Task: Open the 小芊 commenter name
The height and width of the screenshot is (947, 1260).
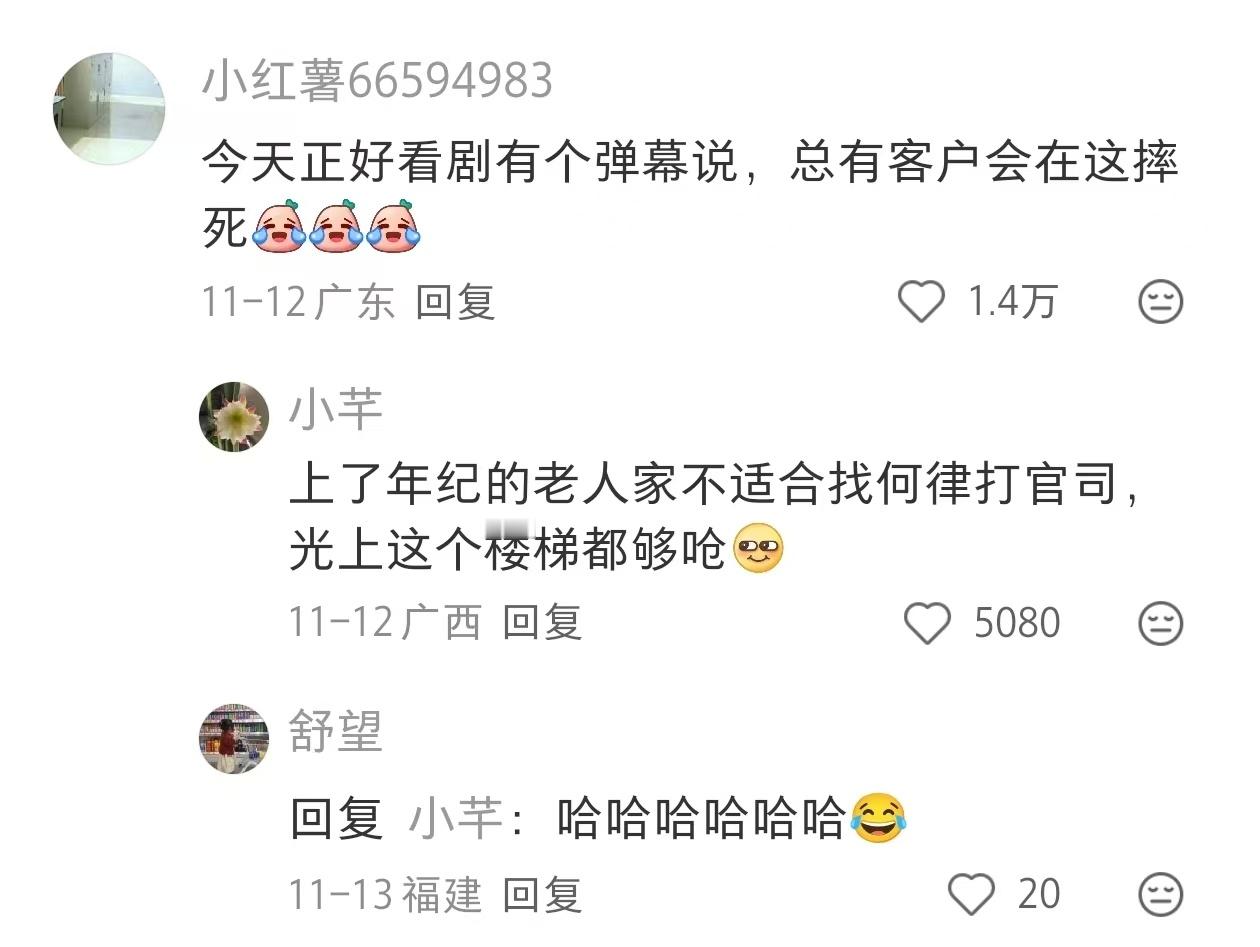Action: 337,409
